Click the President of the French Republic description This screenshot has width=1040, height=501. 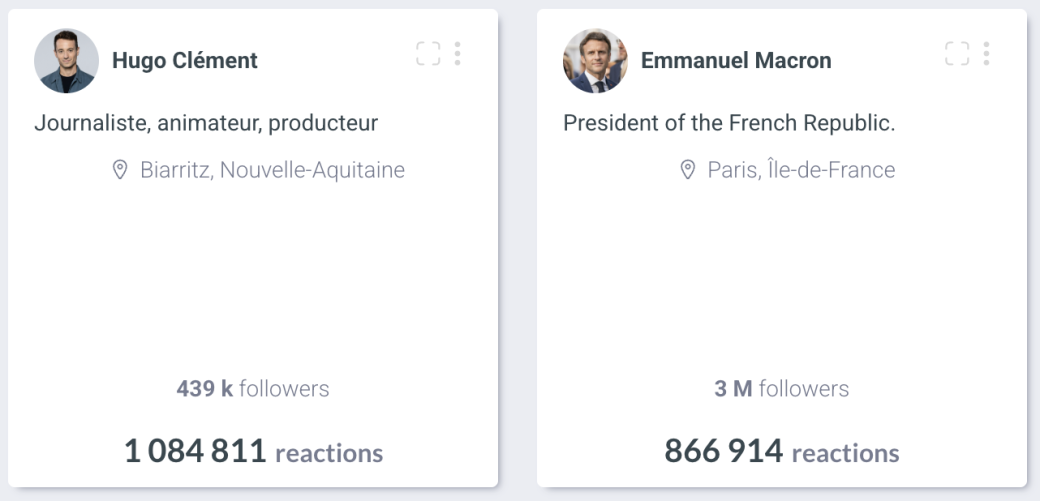[x=729, y=123]
